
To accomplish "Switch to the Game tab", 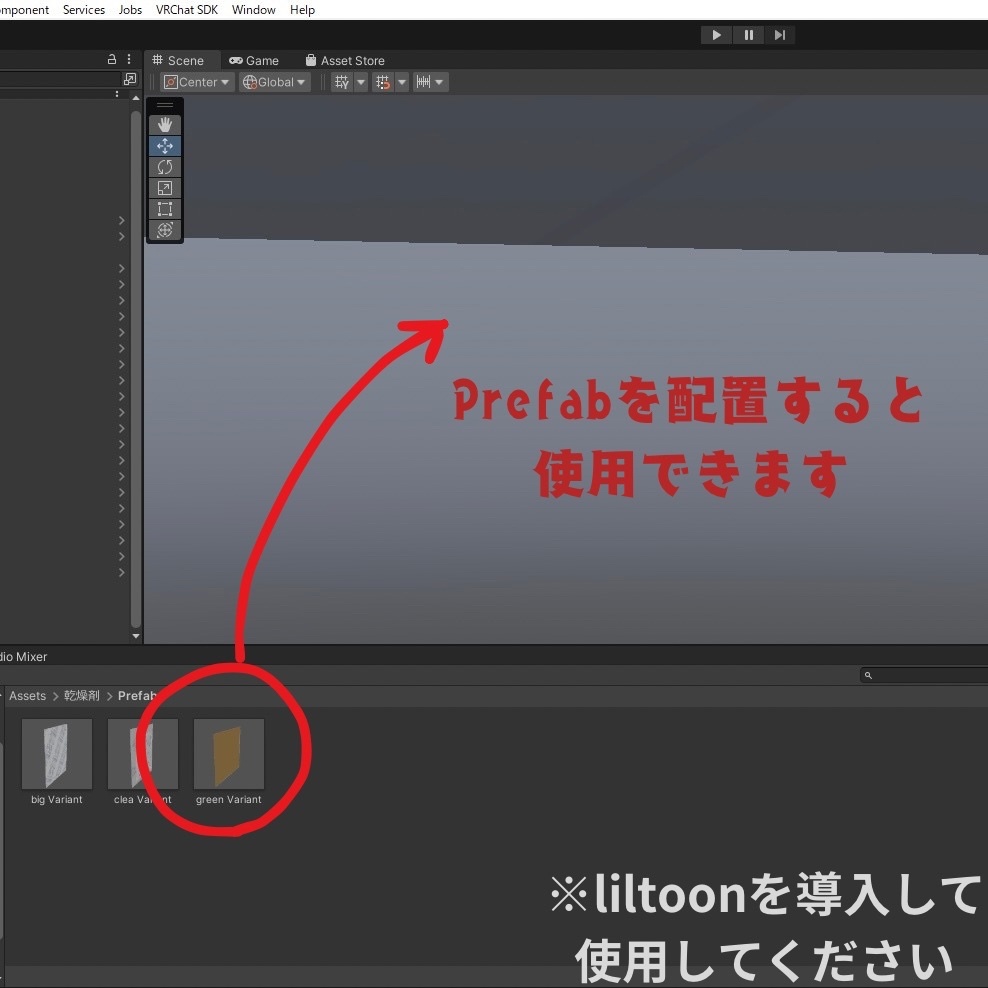I will [254, 60].
